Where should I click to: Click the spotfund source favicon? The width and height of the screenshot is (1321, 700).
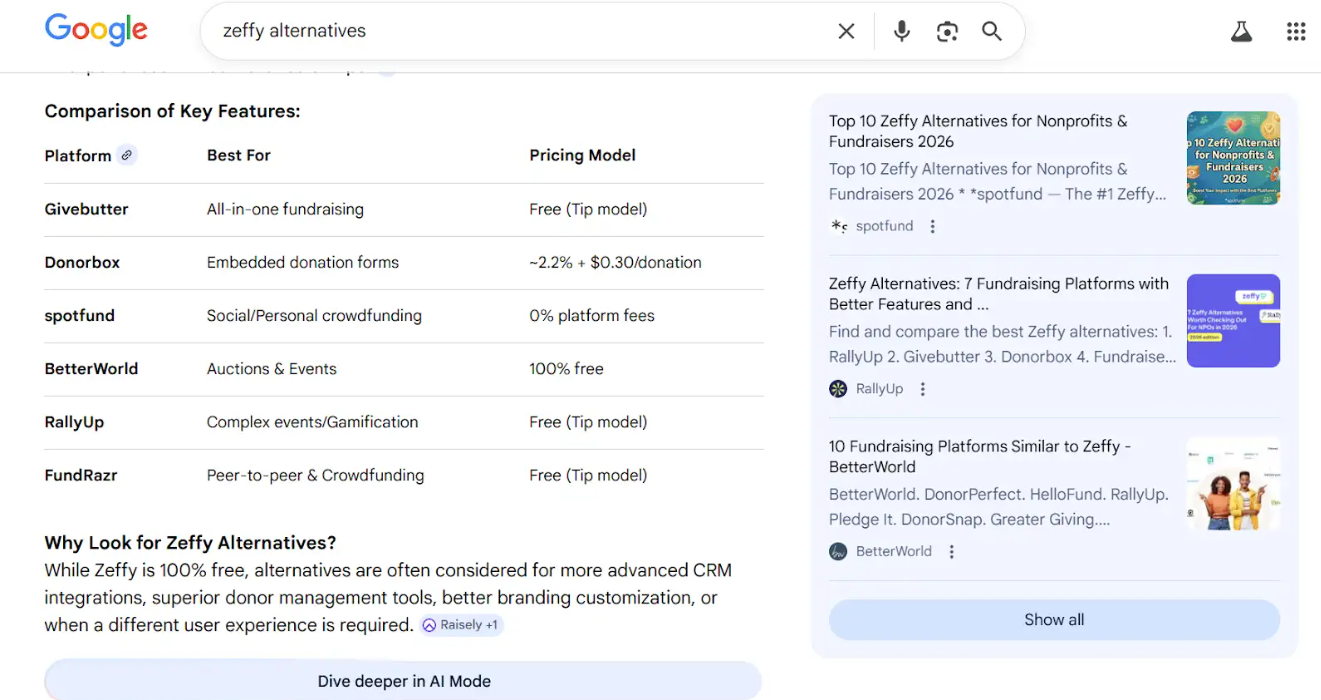(x=839, y=226)
